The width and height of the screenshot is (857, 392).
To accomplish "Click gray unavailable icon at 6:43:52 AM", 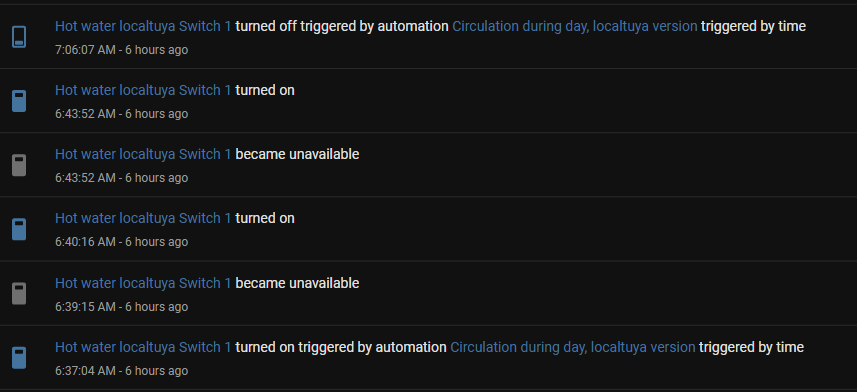I will [x=19, y=165].
